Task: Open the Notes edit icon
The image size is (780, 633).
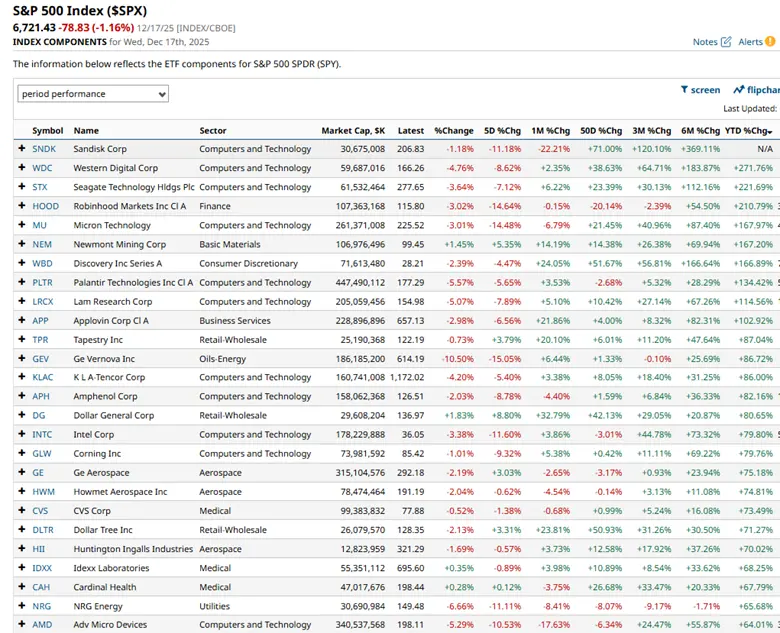Action: [x=725, y=42]
